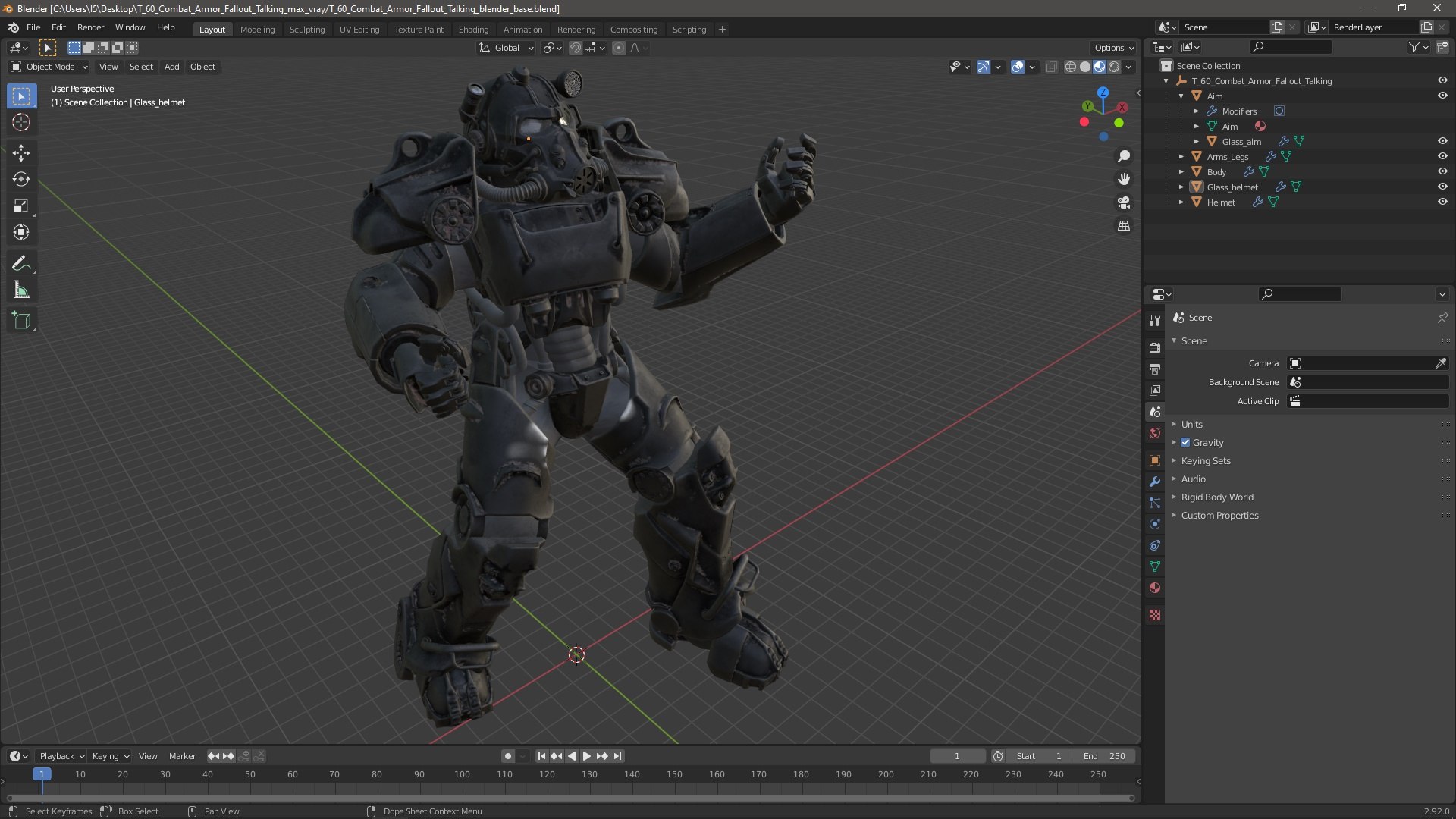Open the Texture properties tab

[x=1155, y=615]
